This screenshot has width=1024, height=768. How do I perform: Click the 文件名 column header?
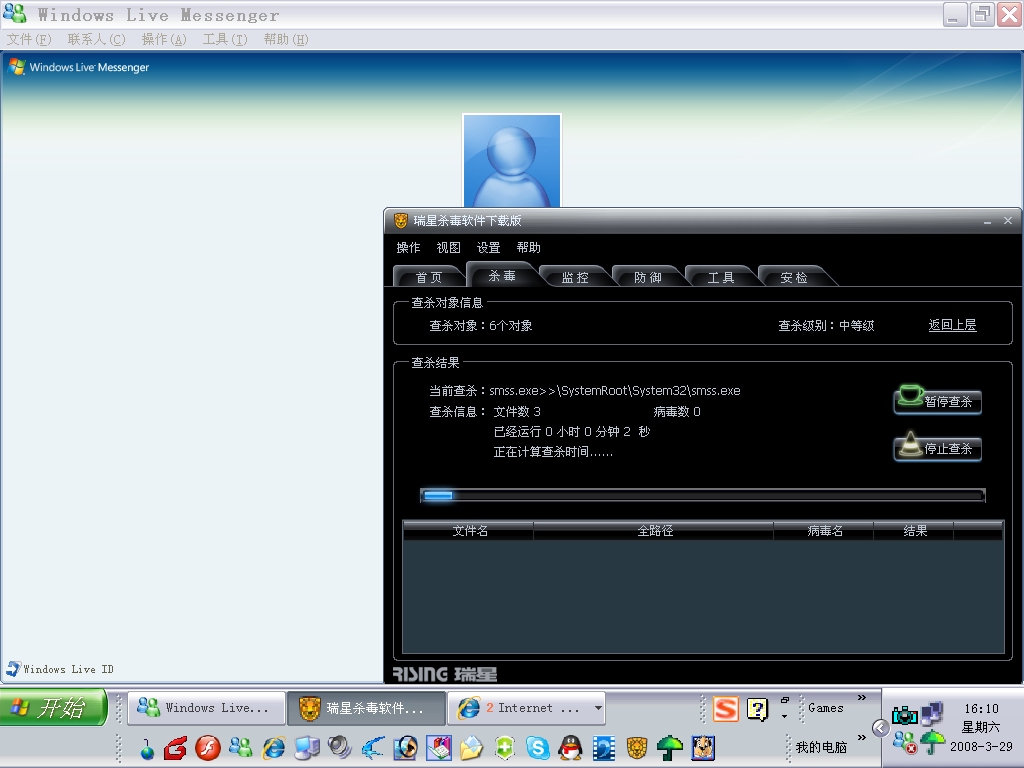(x=470, y=530)
